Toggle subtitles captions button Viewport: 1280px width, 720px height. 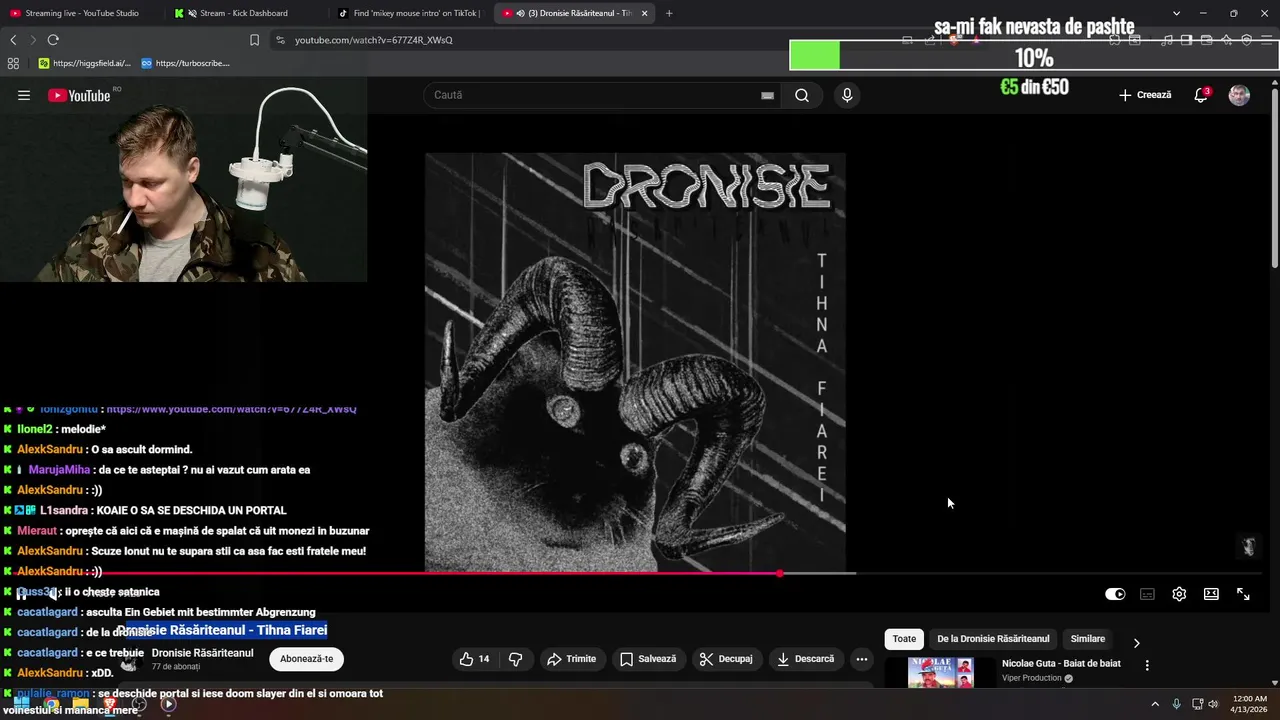1147,594
